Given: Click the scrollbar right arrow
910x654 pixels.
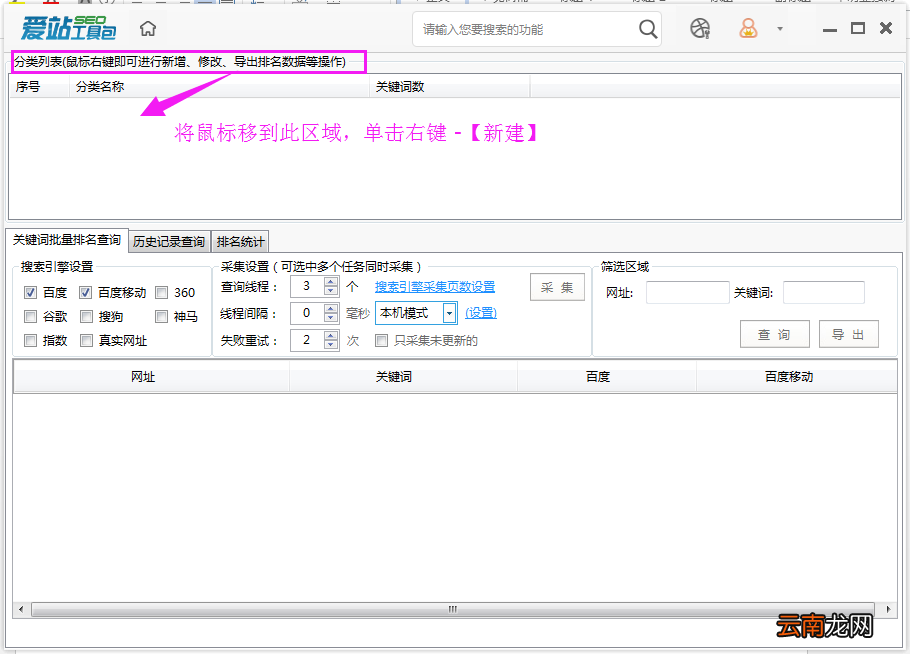Looking at the screenshot, I should [888, 609].
